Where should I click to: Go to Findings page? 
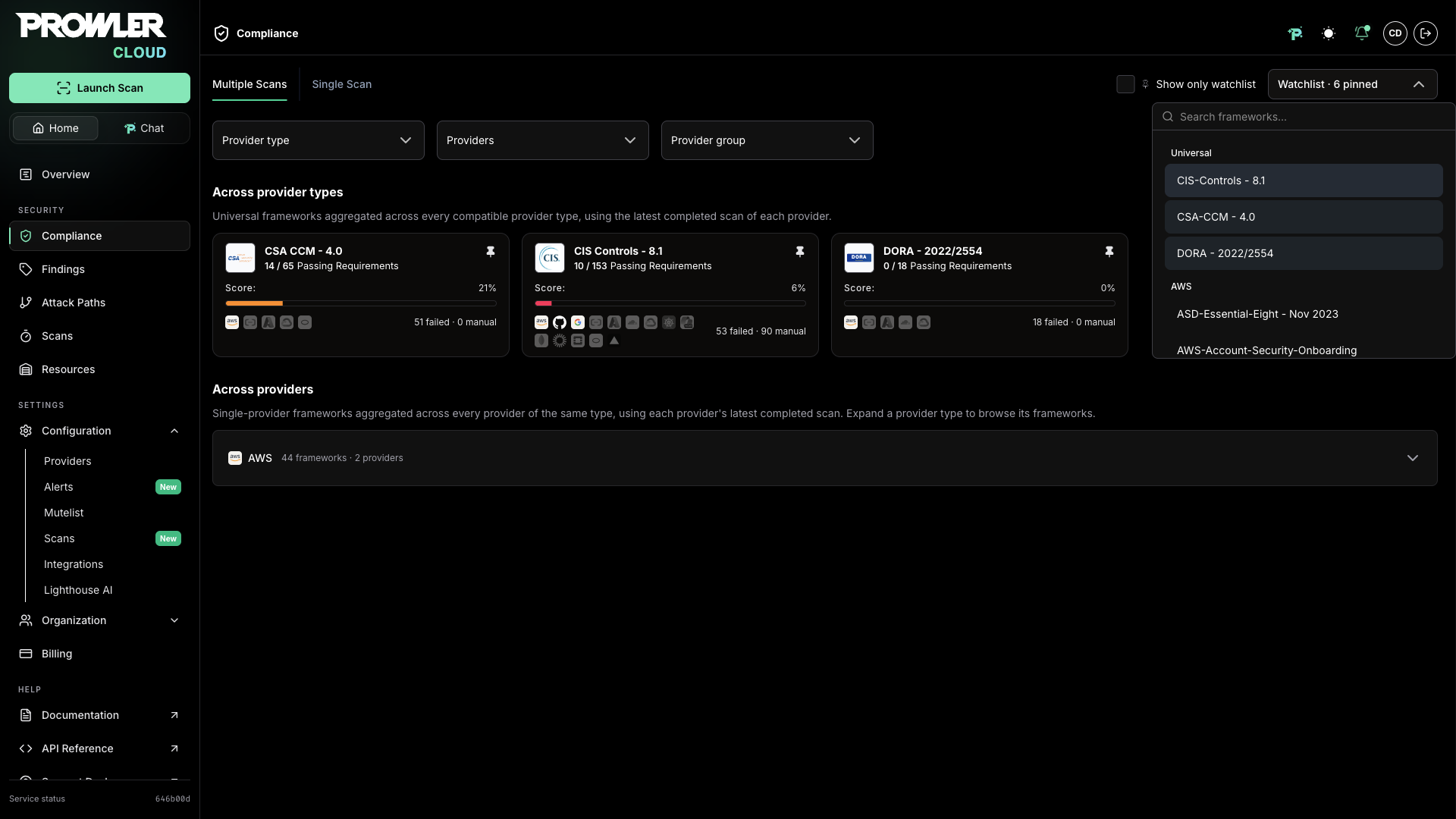pyautogui.click(x=99, y=269)
